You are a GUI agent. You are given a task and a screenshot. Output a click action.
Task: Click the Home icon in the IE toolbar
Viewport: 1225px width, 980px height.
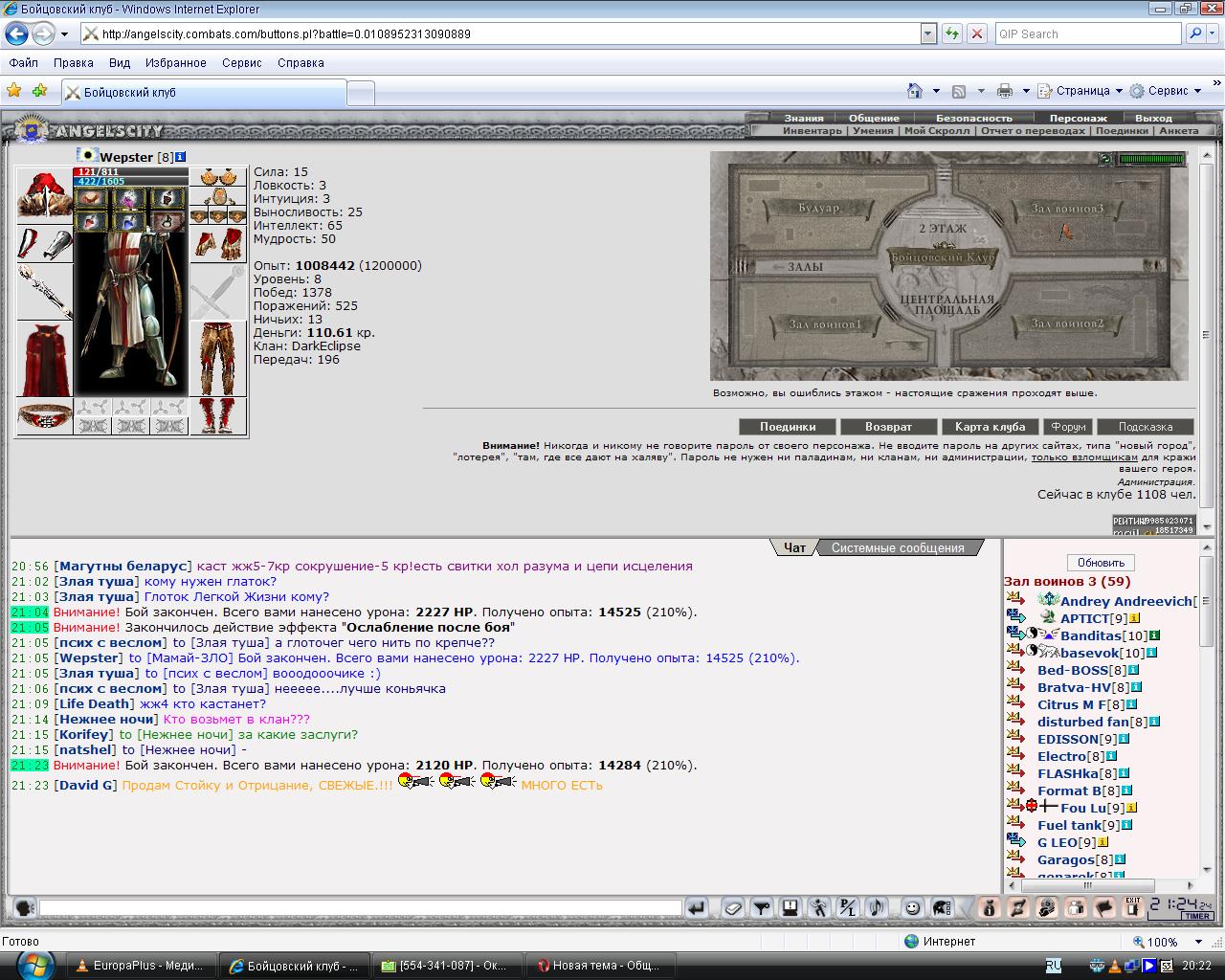[915, 91]
